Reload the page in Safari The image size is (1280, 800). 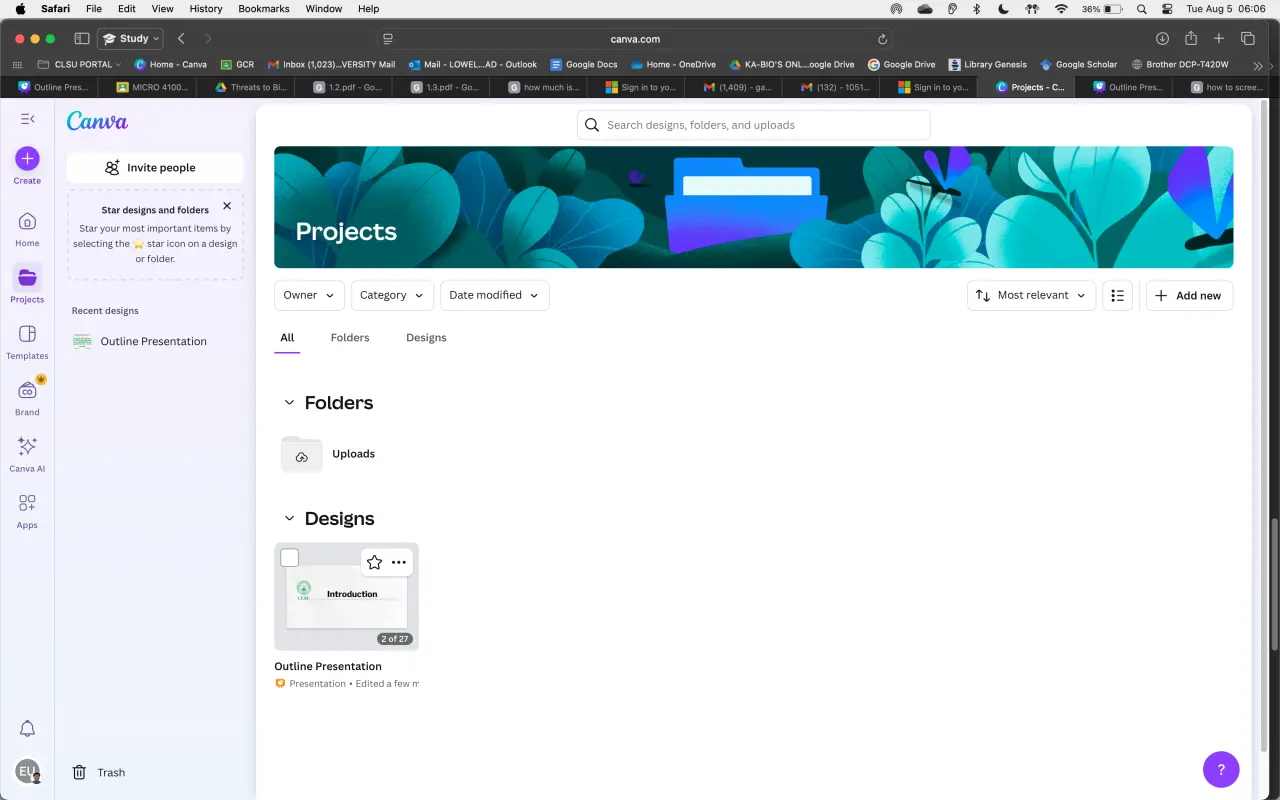pos(882,39)
